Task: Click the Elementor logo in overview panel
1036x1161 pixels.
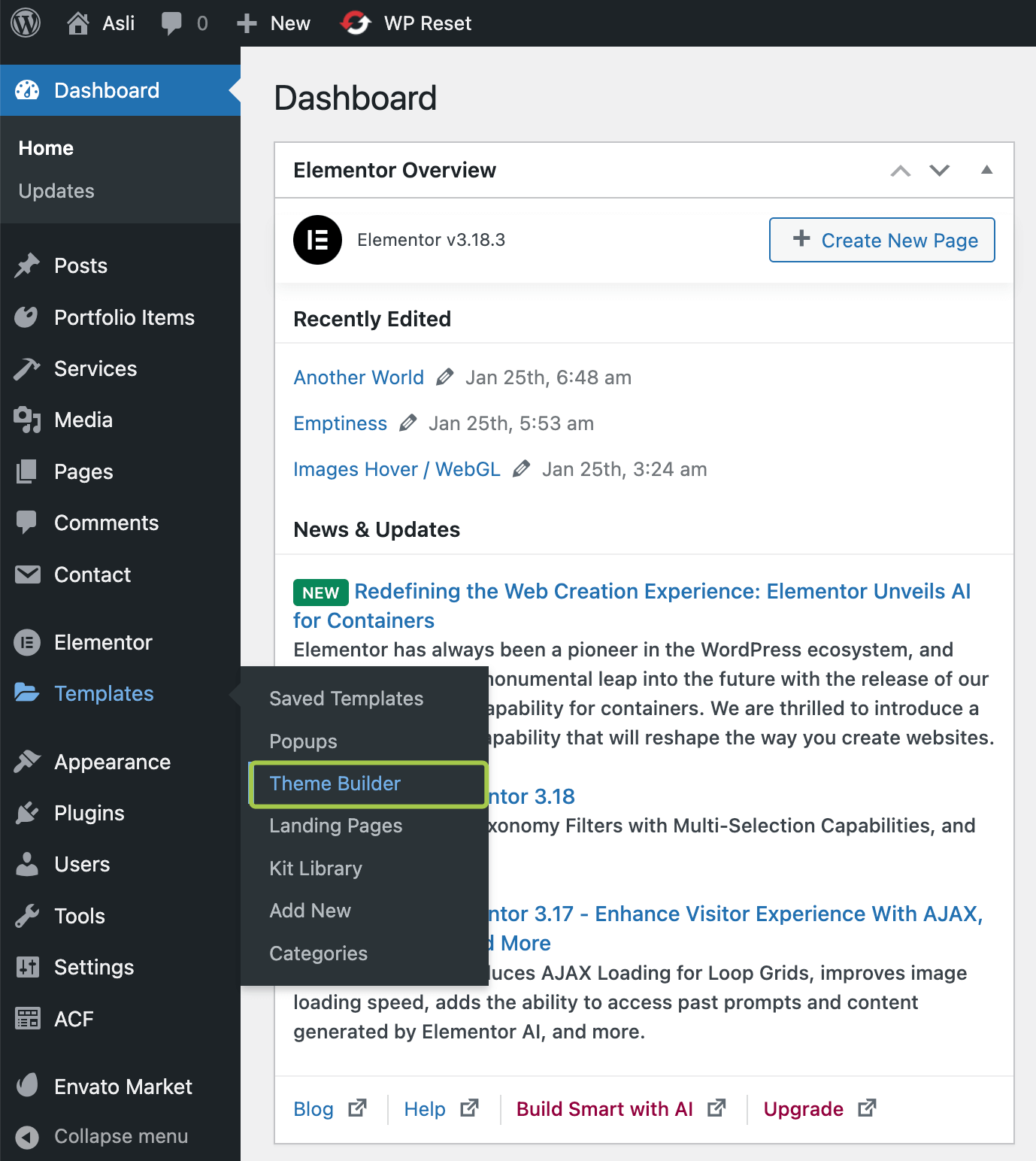Action: pos(317,240)
